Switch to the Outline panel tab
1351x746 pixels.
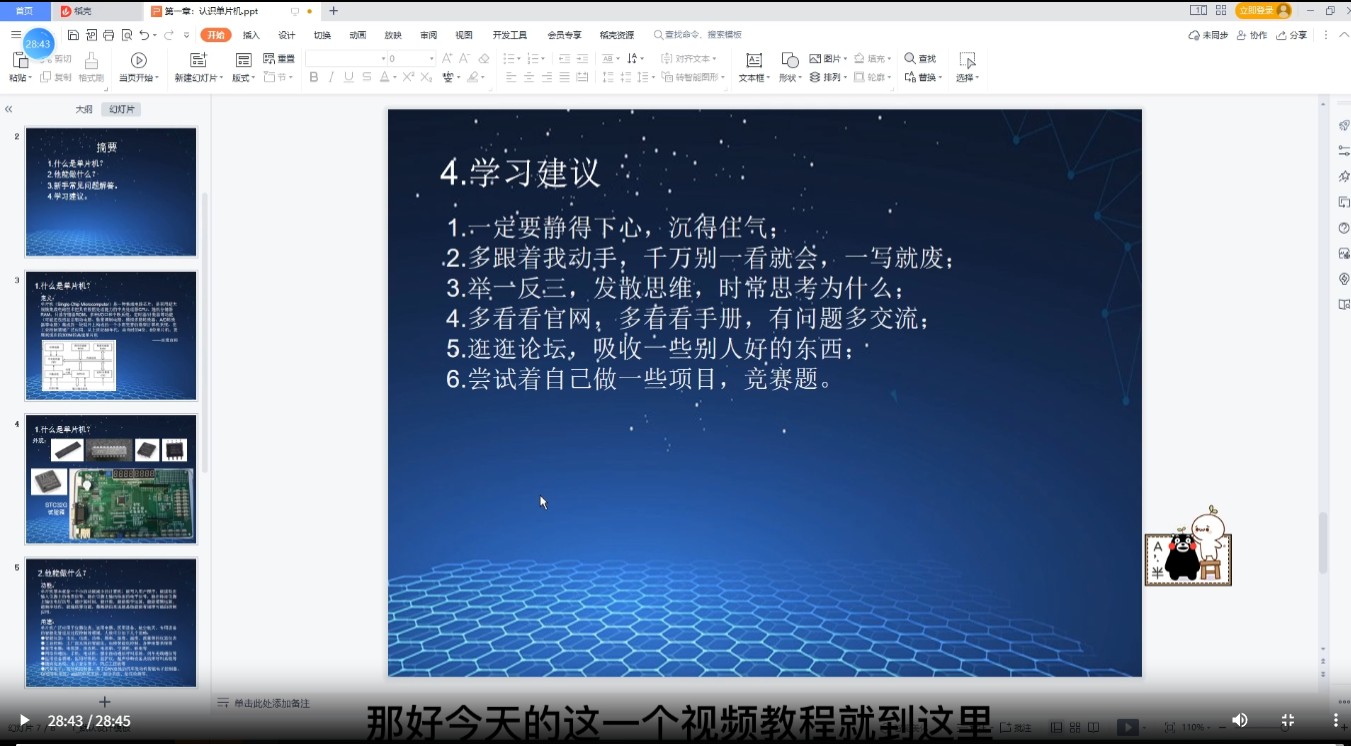pyautogui.click(x=84, y=109)
